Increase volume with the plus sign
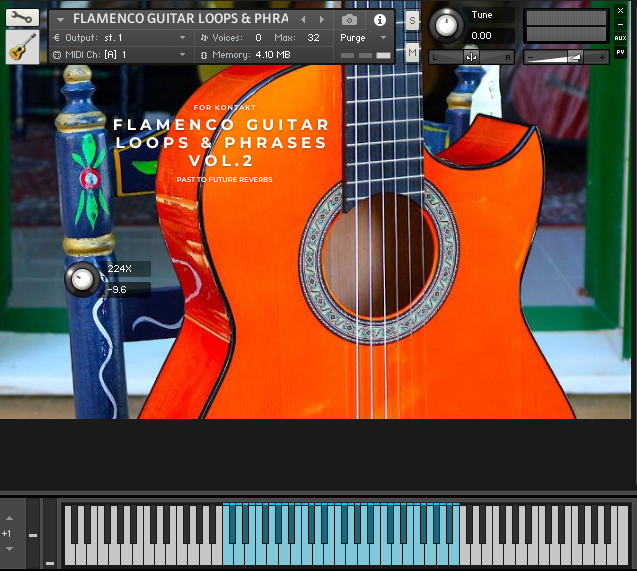This screenshot has width=637, height=571. (x=602, y=58)
